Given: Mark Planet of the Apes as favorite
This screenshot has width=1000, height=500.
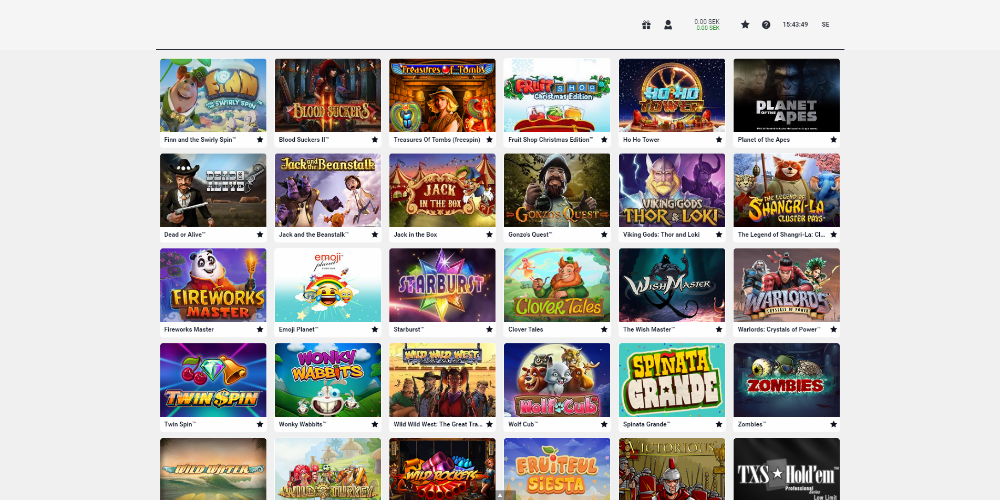Looking at the screenshot, I should pos(834,140).
